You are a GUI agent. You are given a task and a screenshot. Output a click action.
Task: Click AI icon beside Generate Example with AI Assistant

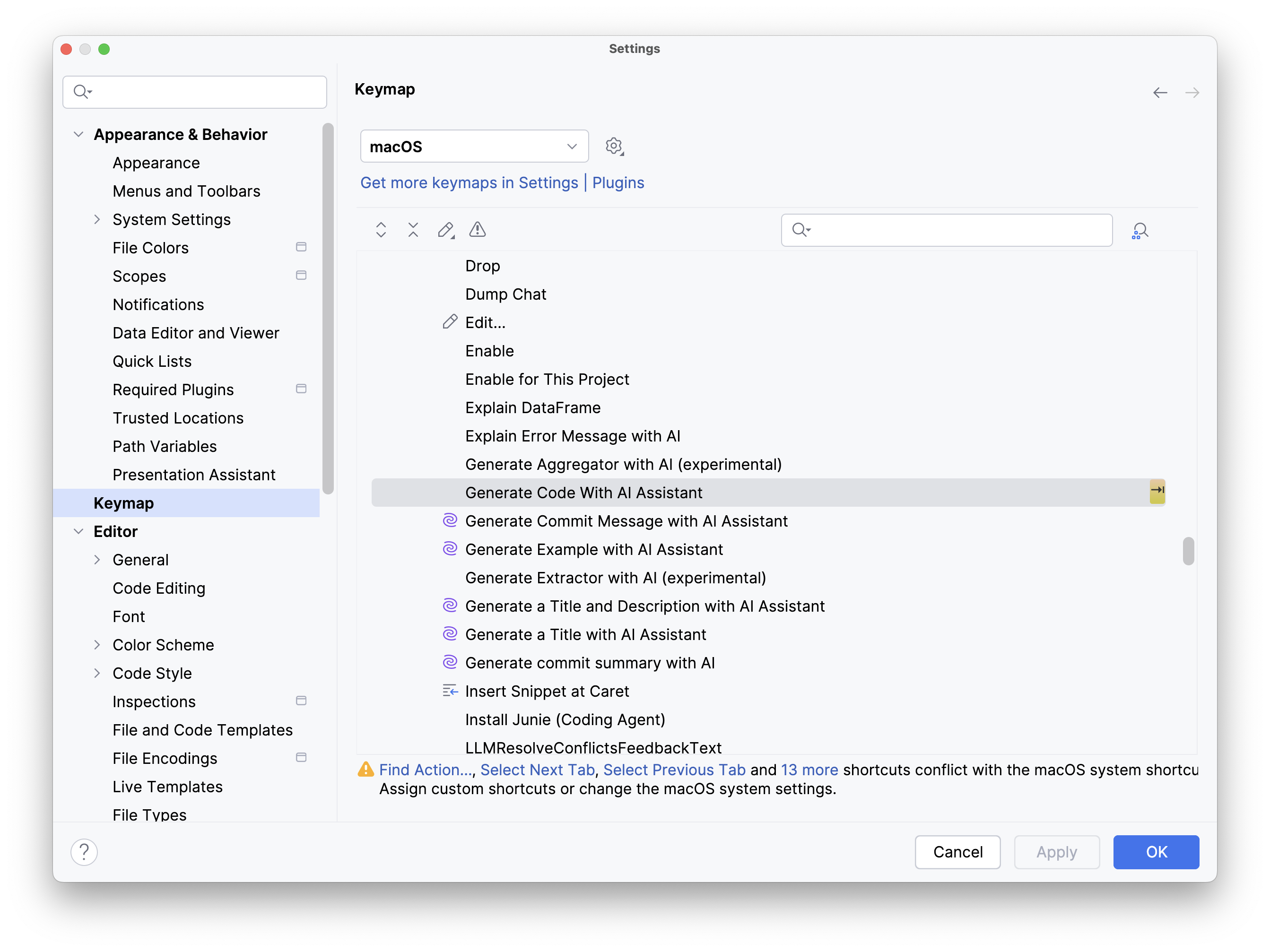pos(450,549)
